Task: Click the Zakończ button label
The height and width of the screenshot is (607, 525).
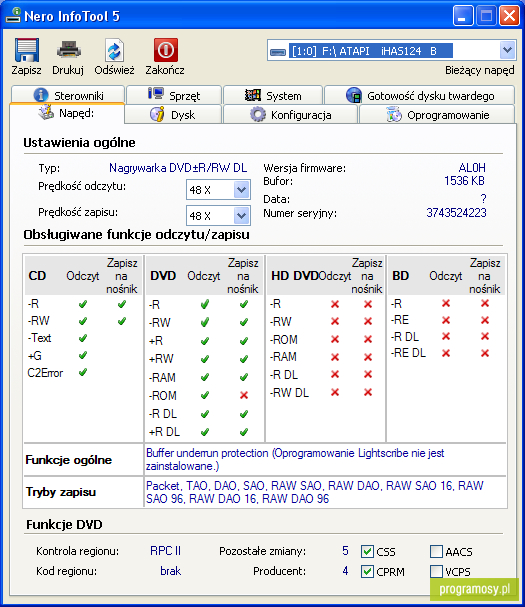Action: [x=165, y=70]
